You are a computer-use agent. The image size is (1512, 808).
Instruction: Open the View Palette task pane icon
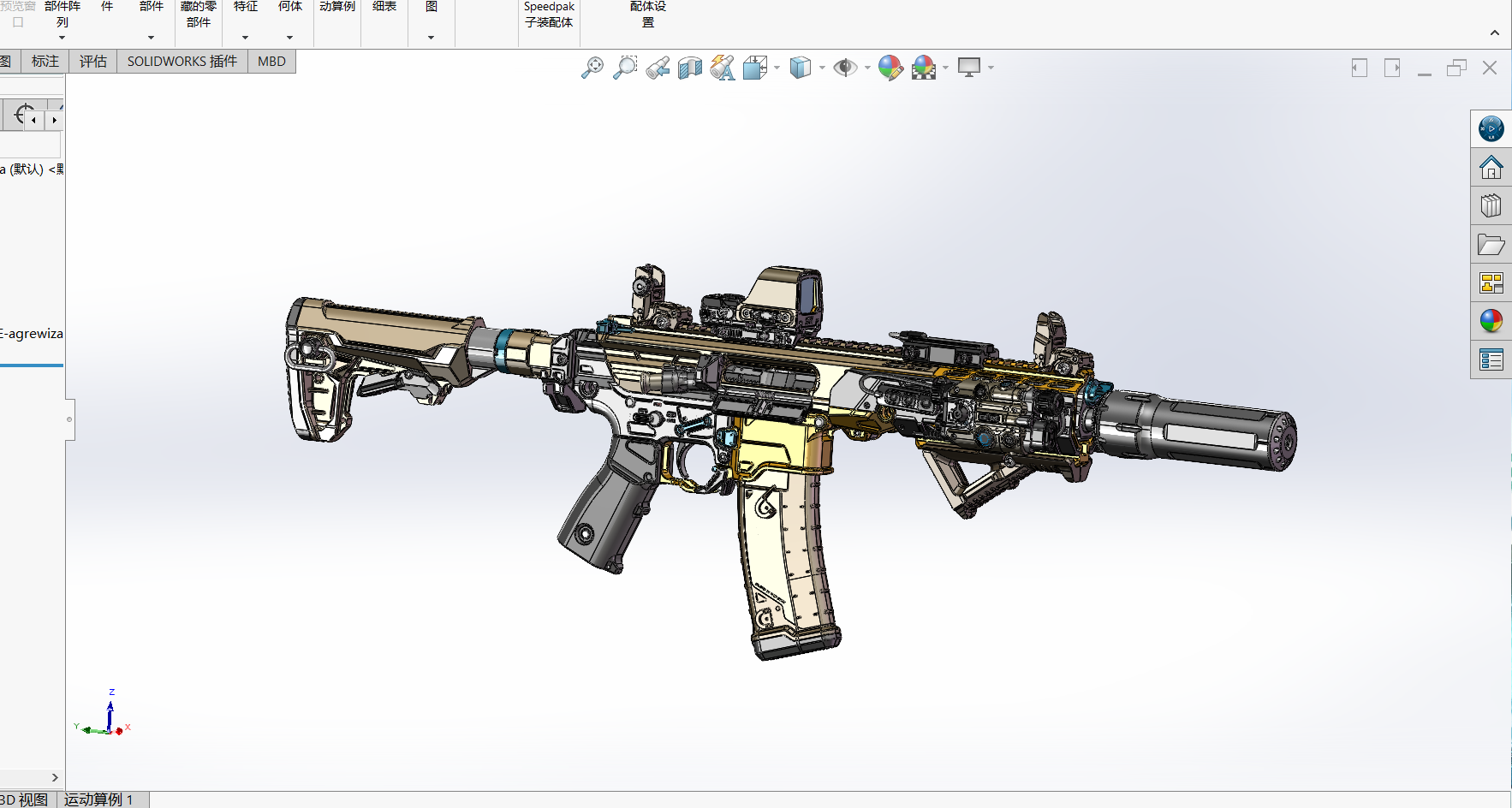tap(1491, 282)
